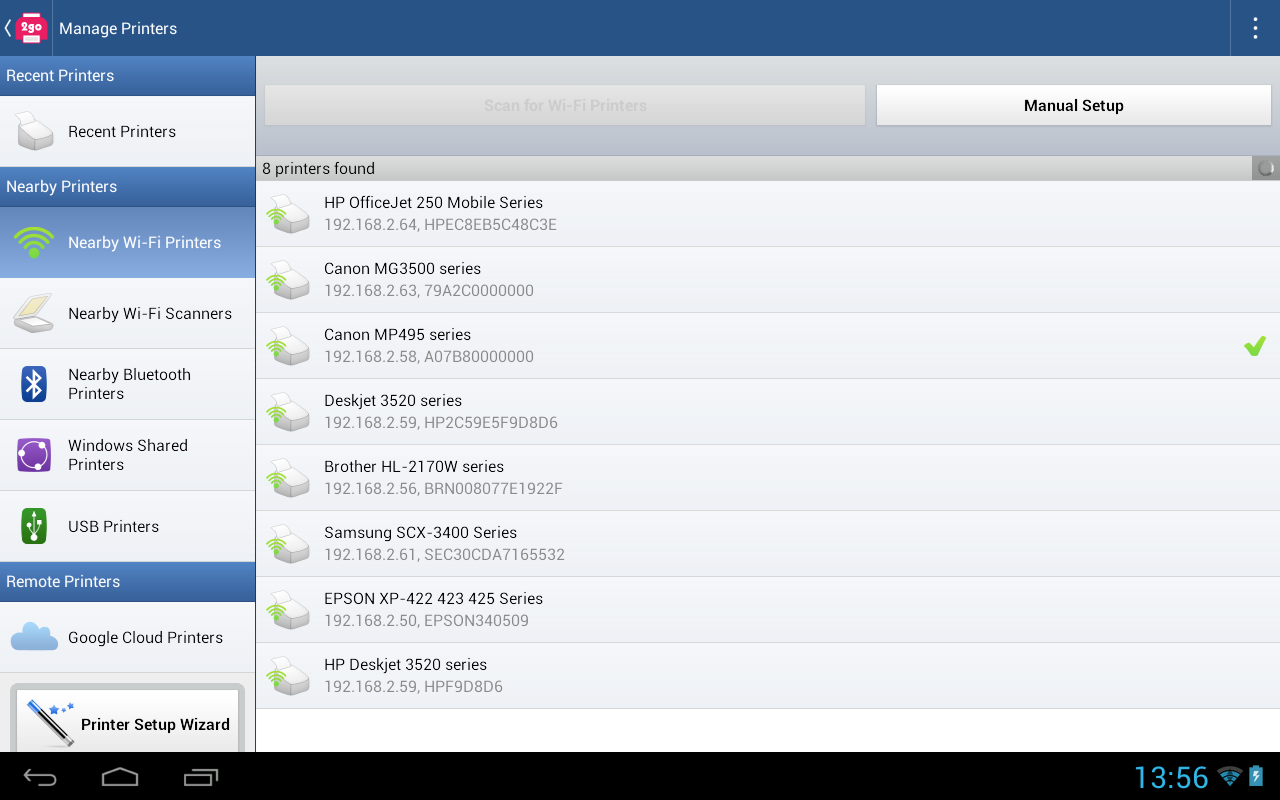Click the Wi-Fi status icon in system bar

[1230, 776]
